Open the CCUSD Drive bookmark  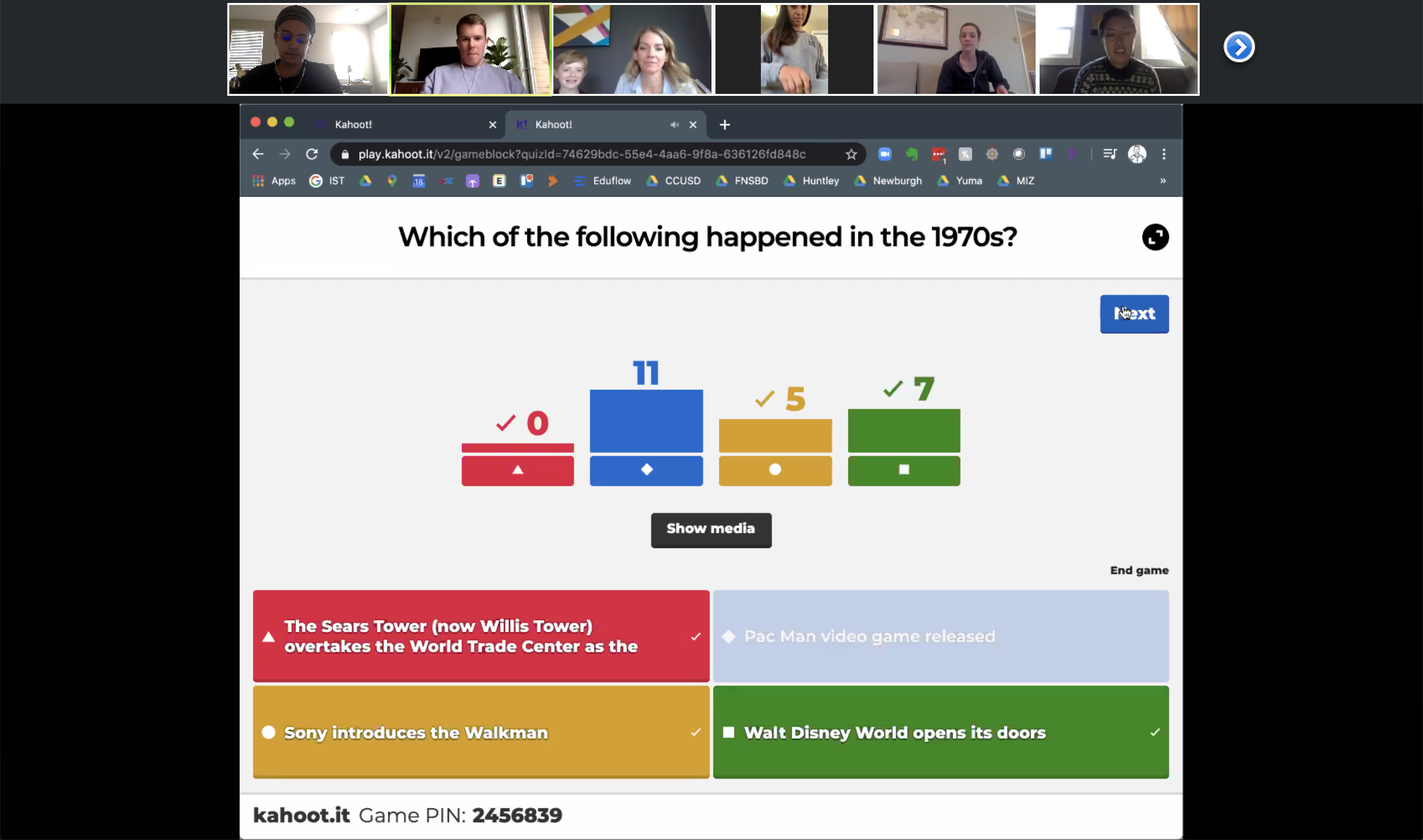coord(673,180)
